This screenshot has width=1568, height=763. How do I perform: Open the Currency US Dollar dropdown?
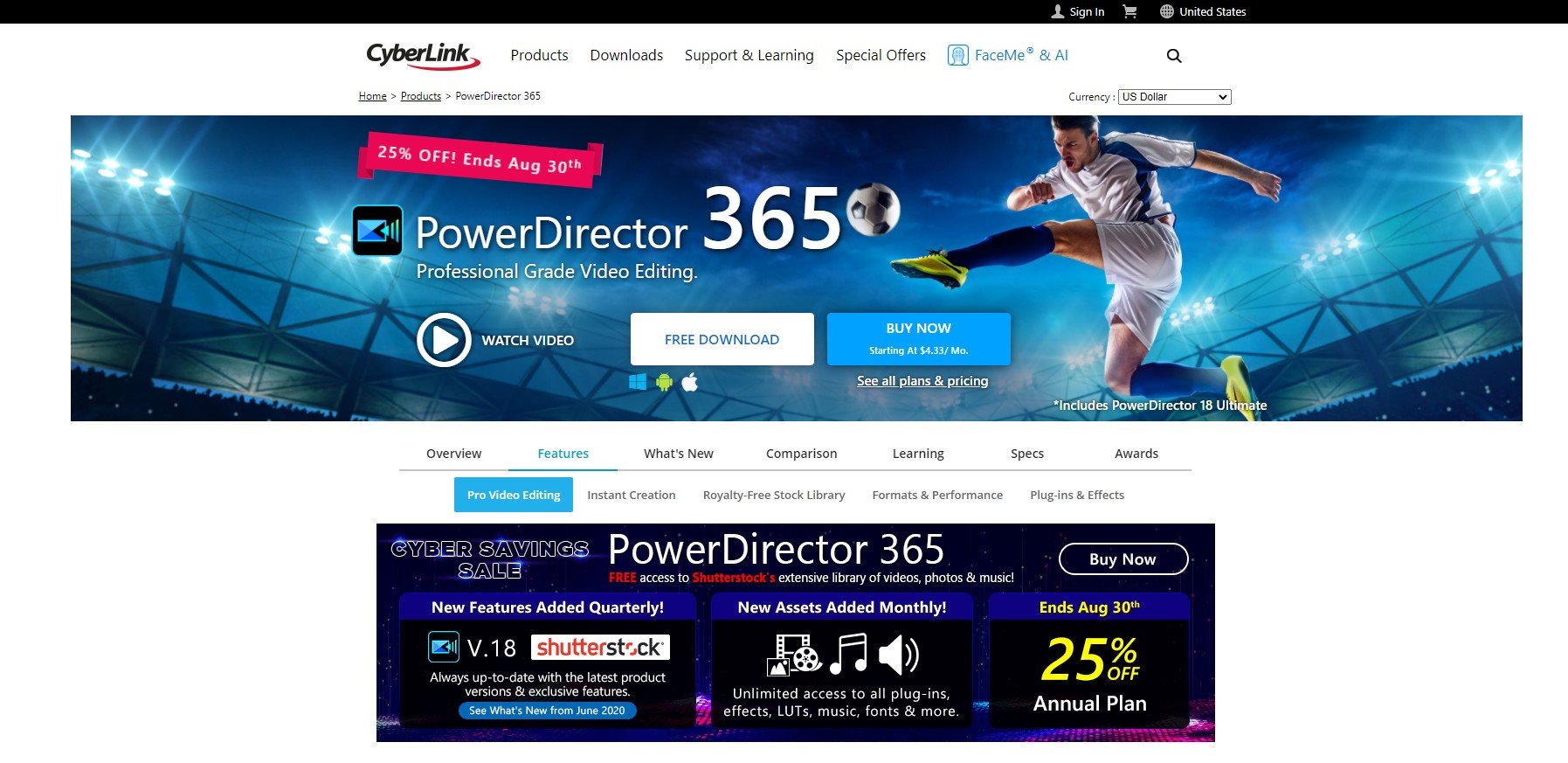(1175, 97)
